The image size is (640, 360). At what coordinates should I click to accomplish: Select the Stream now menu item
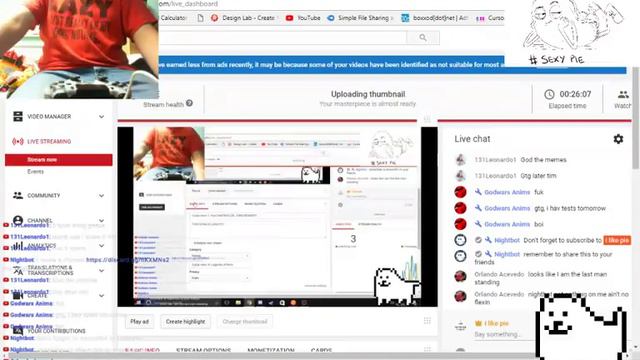click(x=58, y=160)
